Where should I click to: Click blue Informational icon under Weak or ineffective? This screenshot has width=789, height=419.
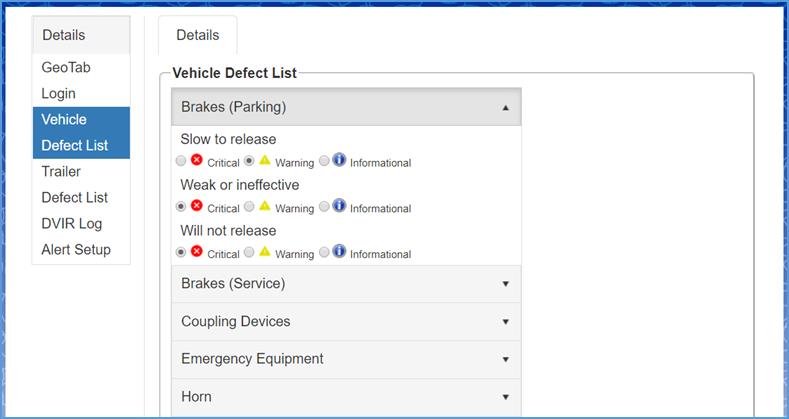(339, 206)
